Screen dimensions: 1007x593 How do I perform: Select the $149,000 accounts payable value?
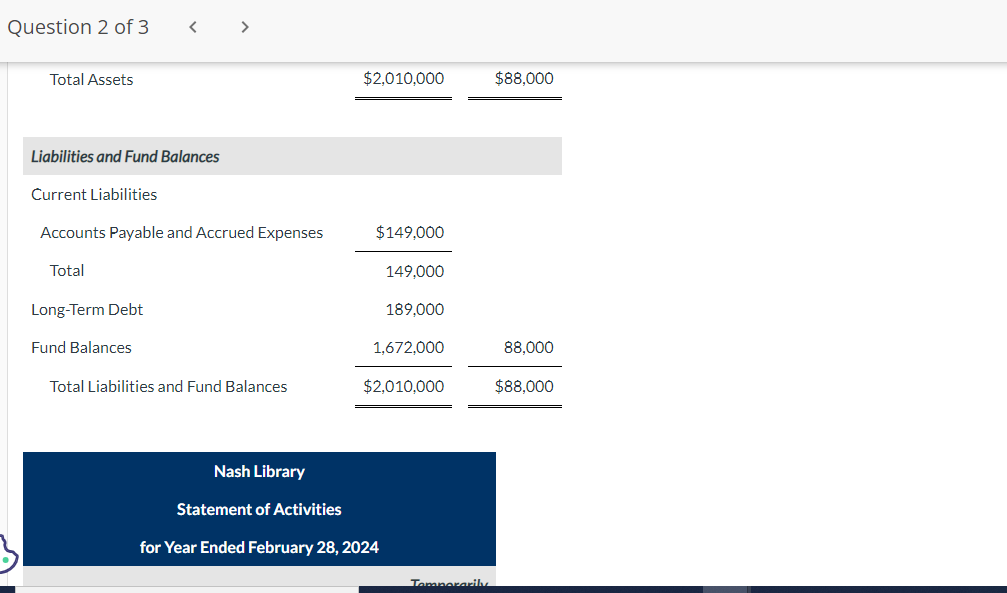(410, 233)
